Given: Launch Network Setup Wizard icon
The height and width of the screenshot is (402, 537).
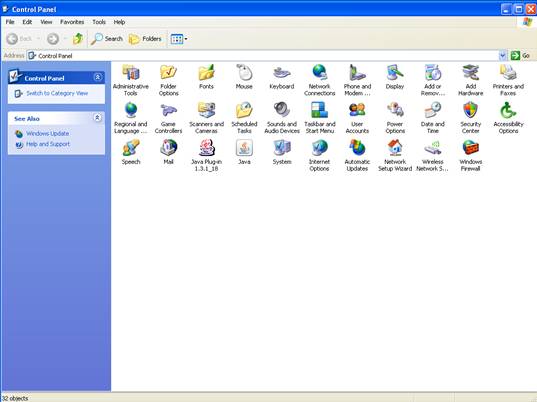Looking at the screenshot, I should tap(395, 148).
